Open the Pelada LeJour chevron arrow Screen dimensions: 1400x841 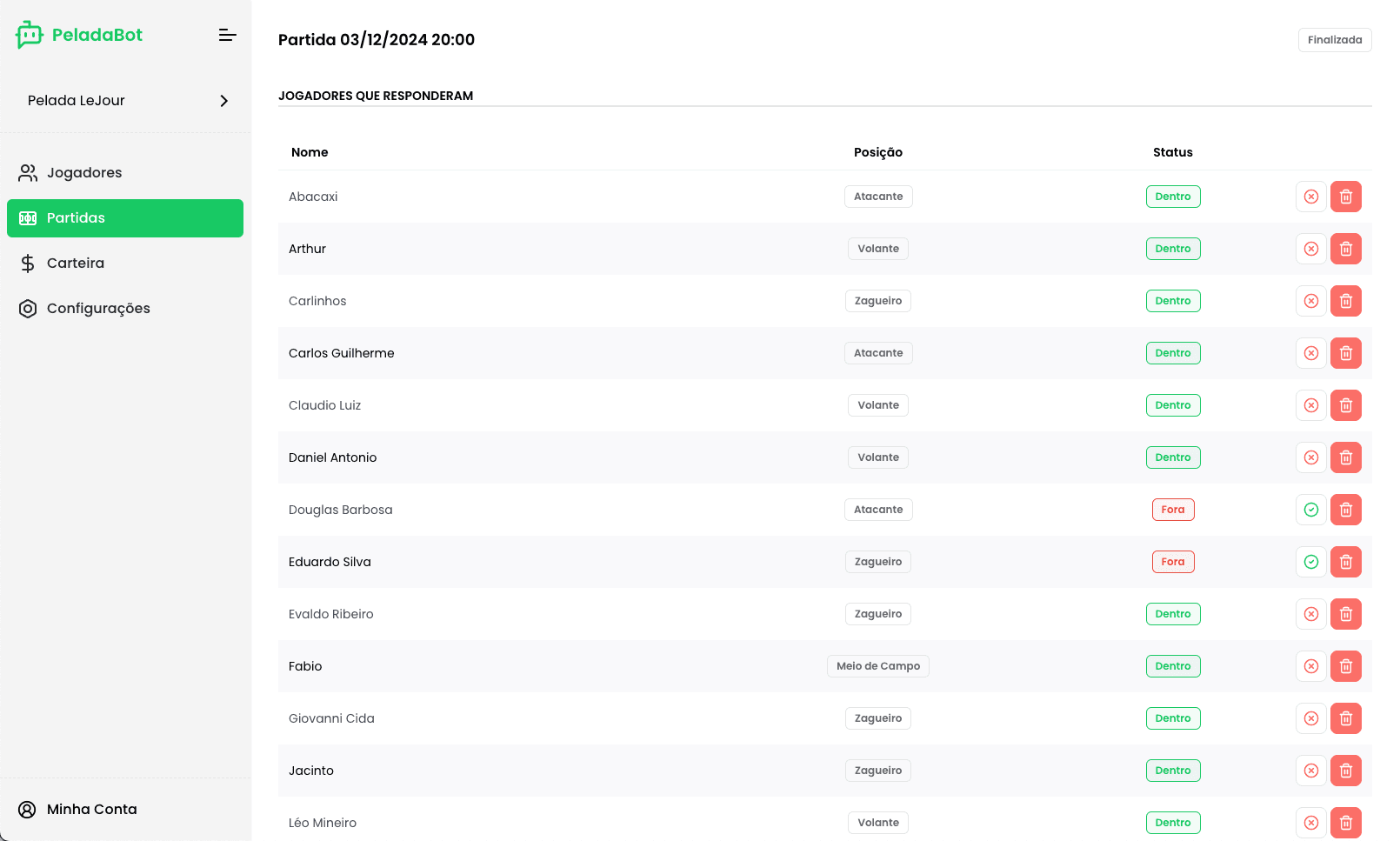click(224, 101)
